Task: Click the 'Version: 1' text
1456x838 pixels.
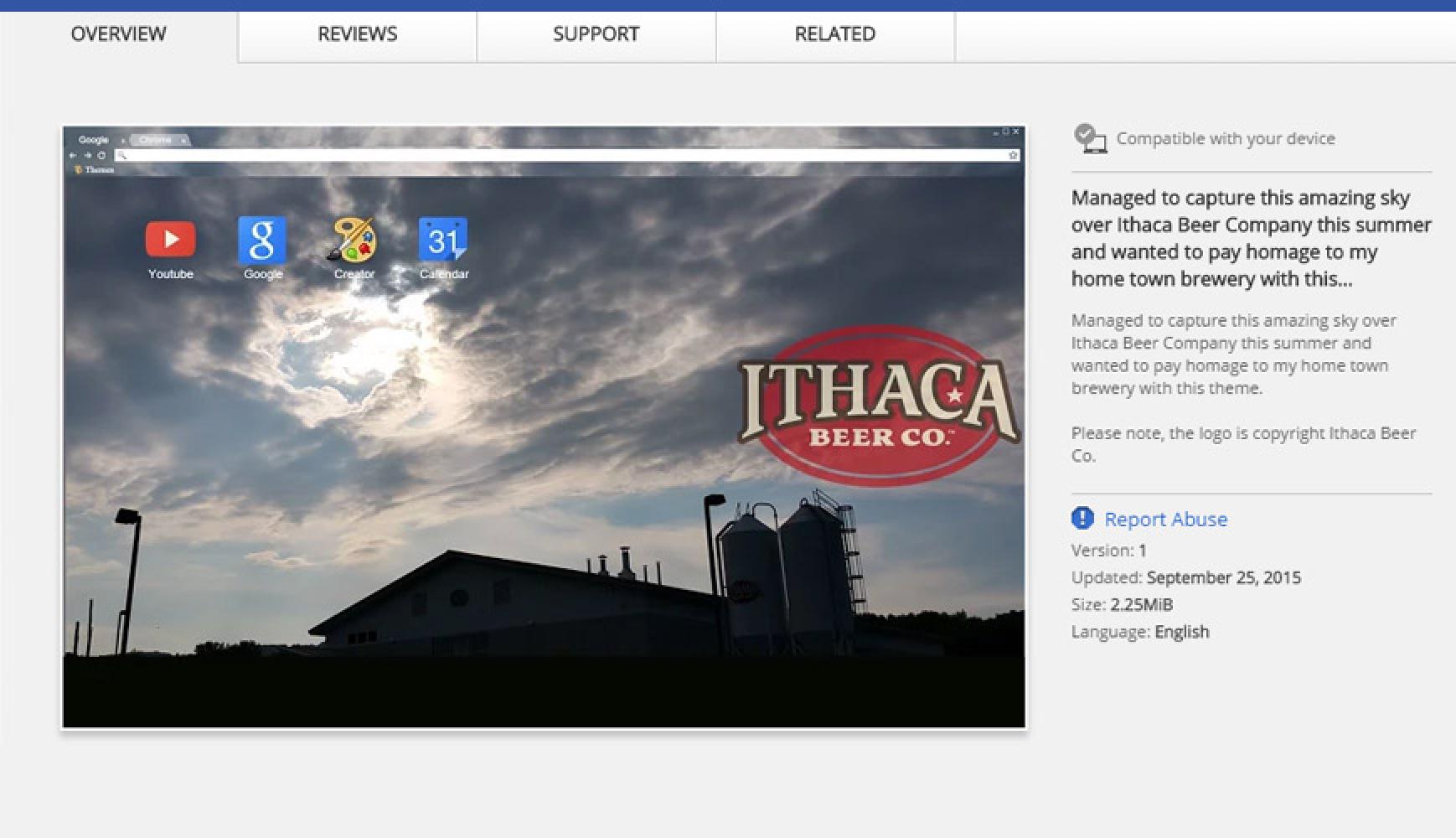Action: click(1108, 551)
